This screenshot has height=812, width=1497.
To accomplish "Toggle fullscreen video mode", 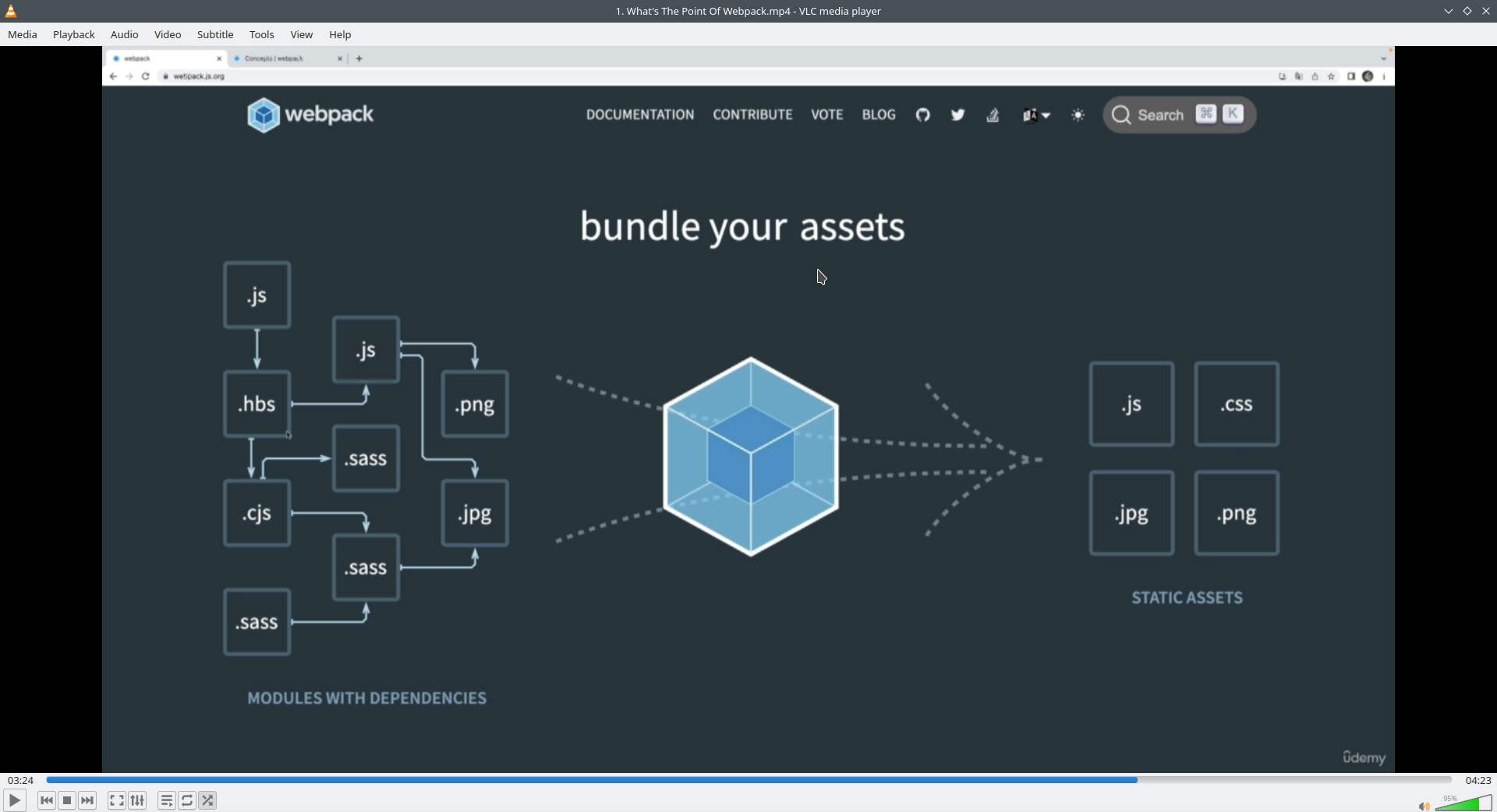I will (x=117, y=800).
